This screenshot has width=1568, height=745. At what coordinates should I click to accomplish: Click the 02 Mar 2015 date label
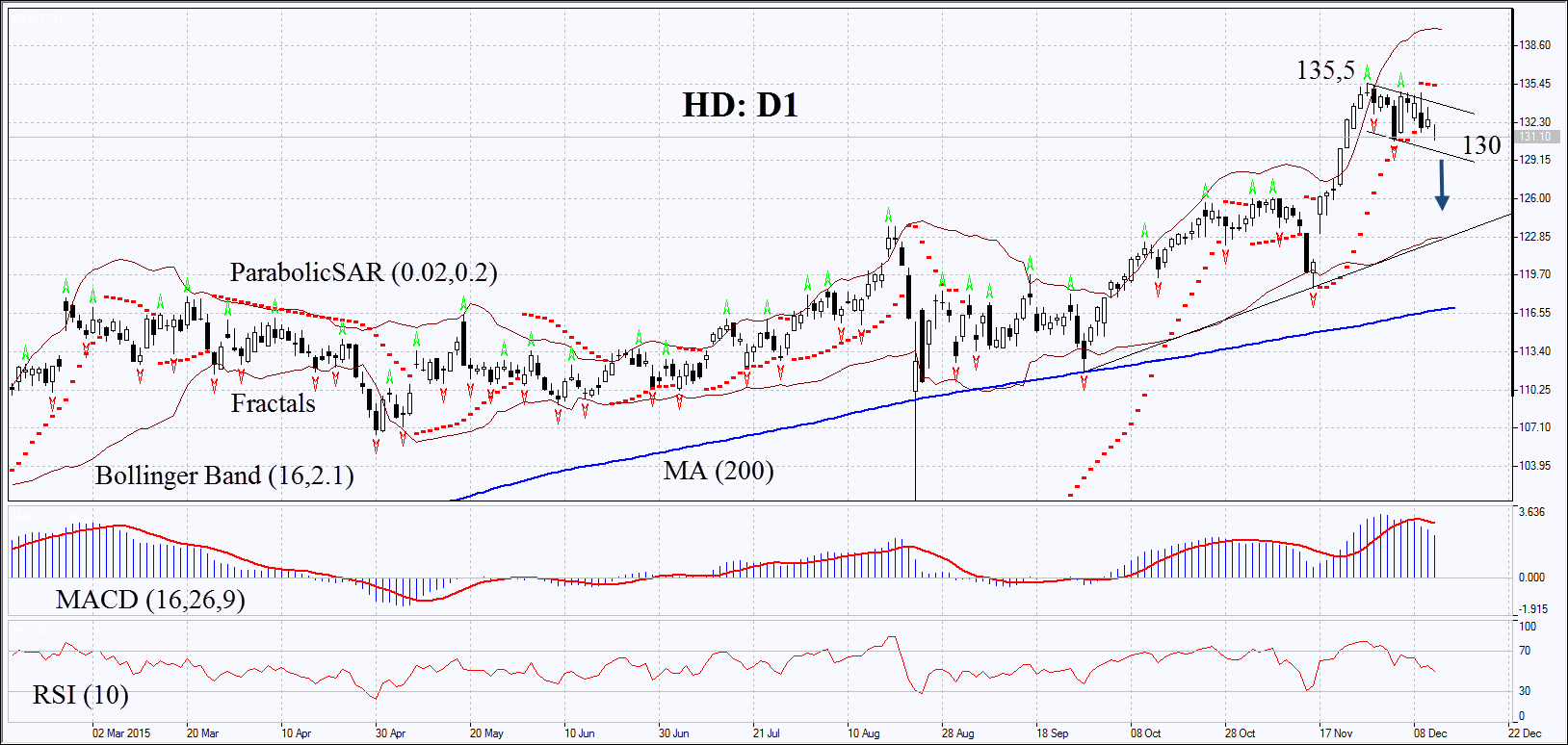pos(121,733)
